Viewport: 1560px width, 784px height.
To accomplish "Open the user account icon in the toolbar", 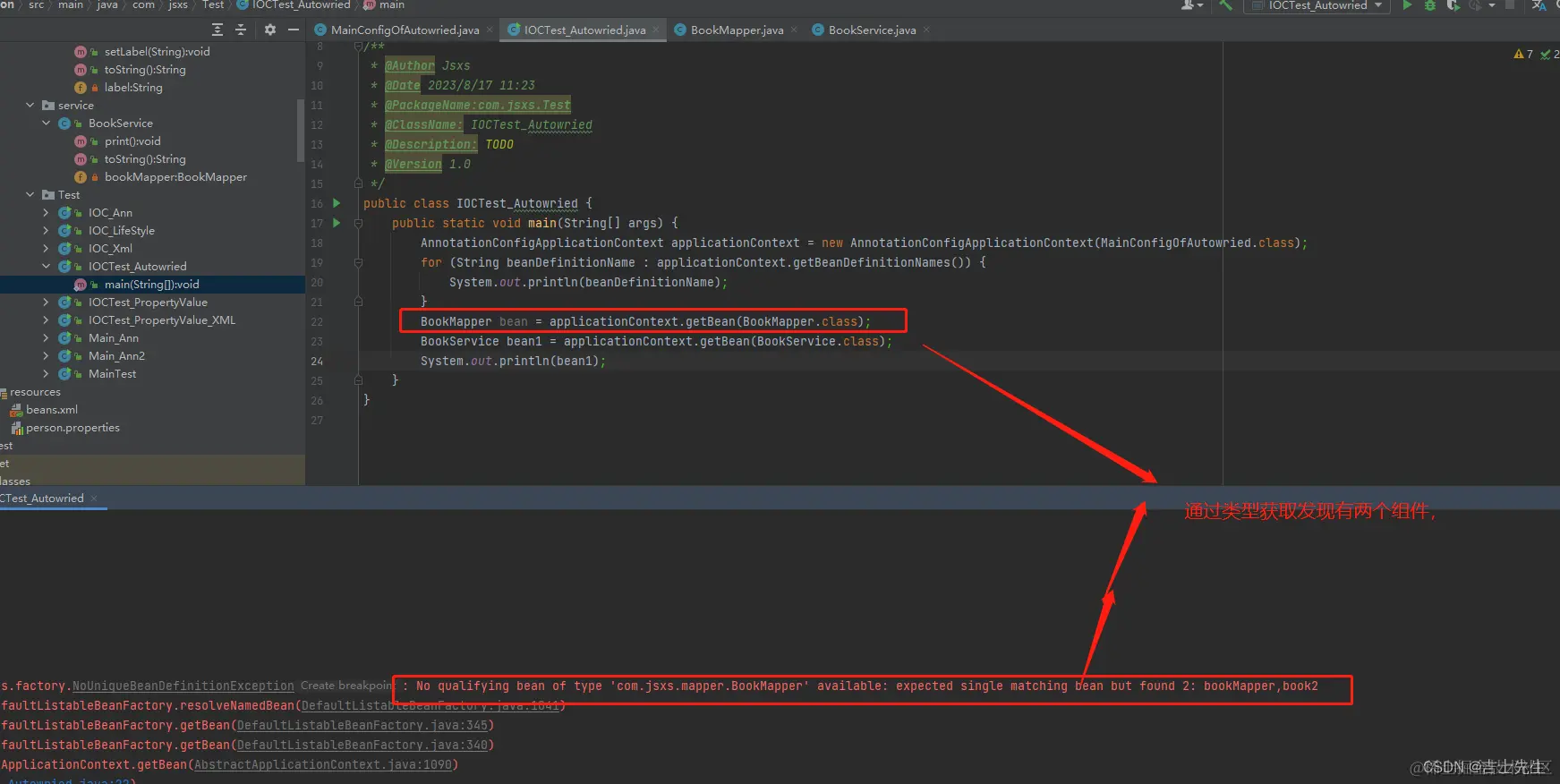I will [x=1192, y=5].
